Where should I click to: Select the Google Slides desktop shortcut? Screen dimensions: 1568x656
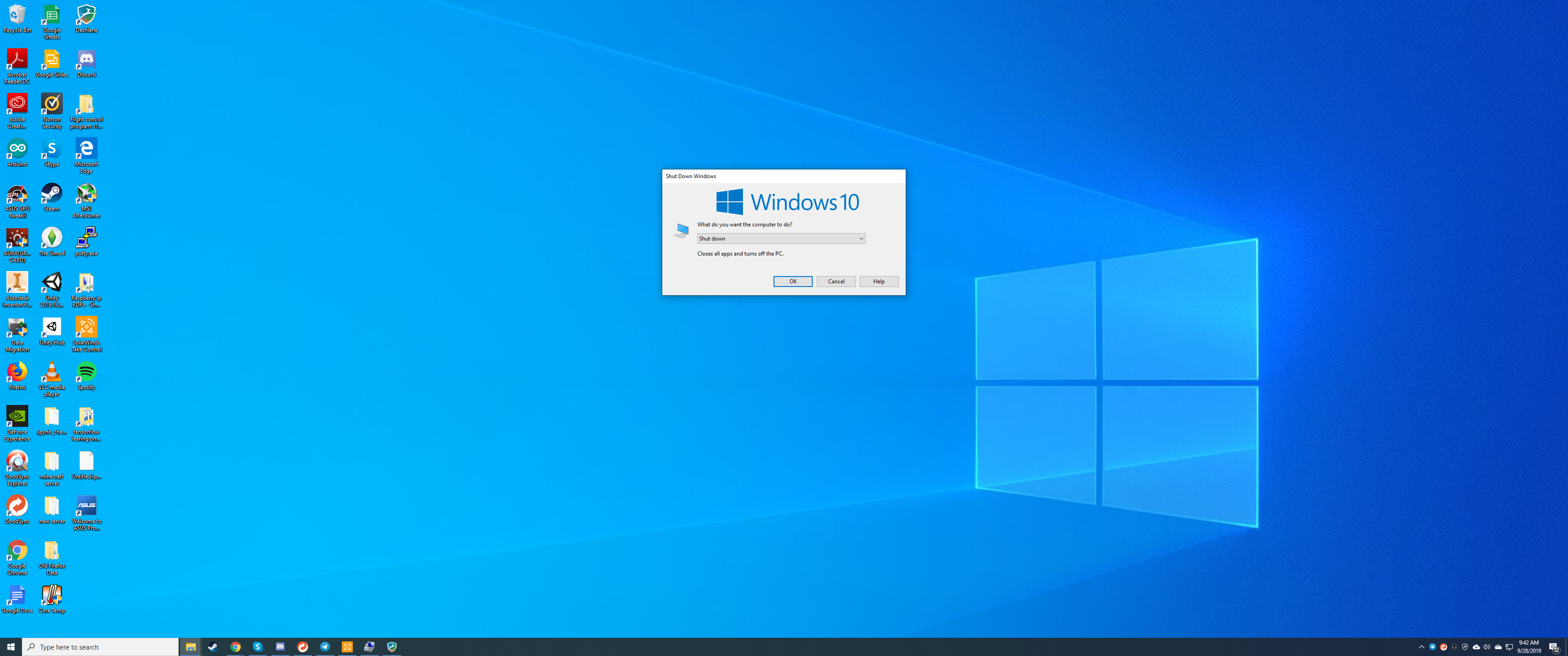click(52, 64)
